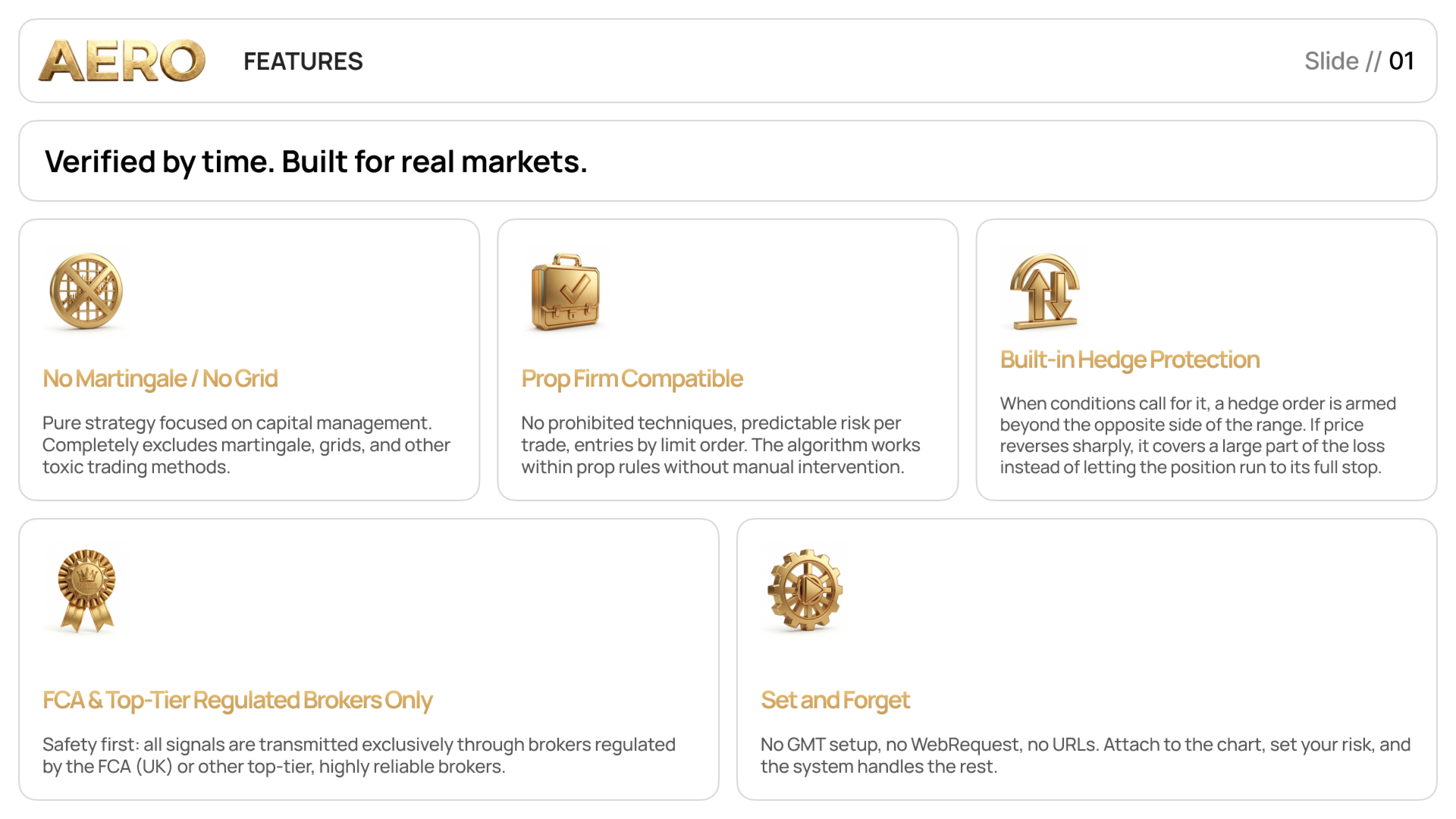Click the Slide // 01 indicator
The image size is (1456, 819).
click(x=1359, y=61)
